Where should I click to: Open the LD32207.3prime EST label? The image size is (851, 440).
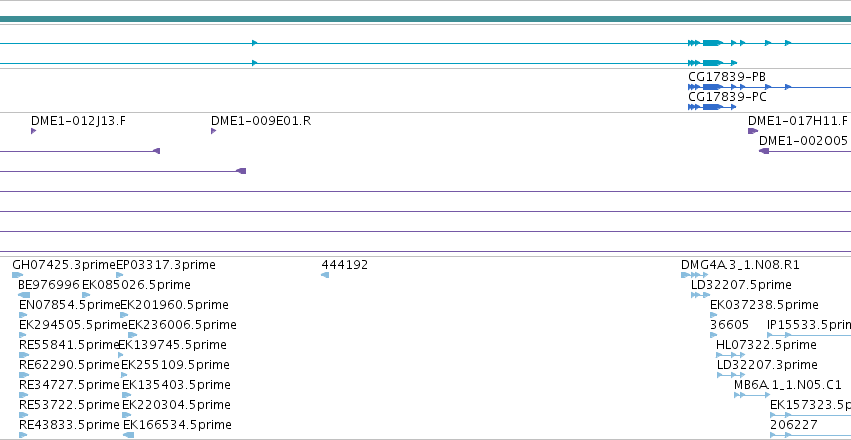point(767,365)
